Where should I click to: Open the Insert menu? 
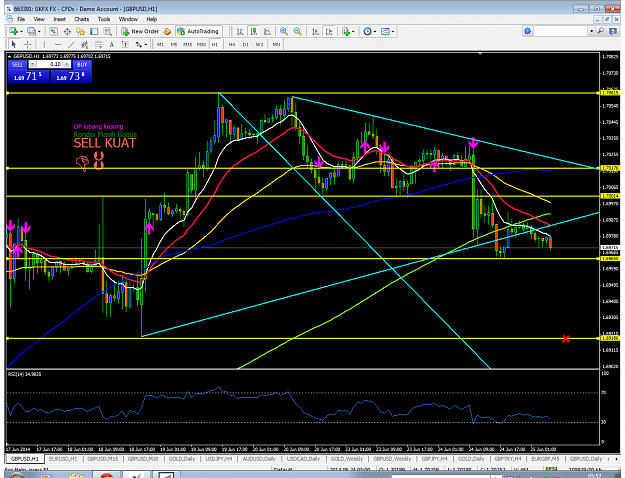coord(59,19)
